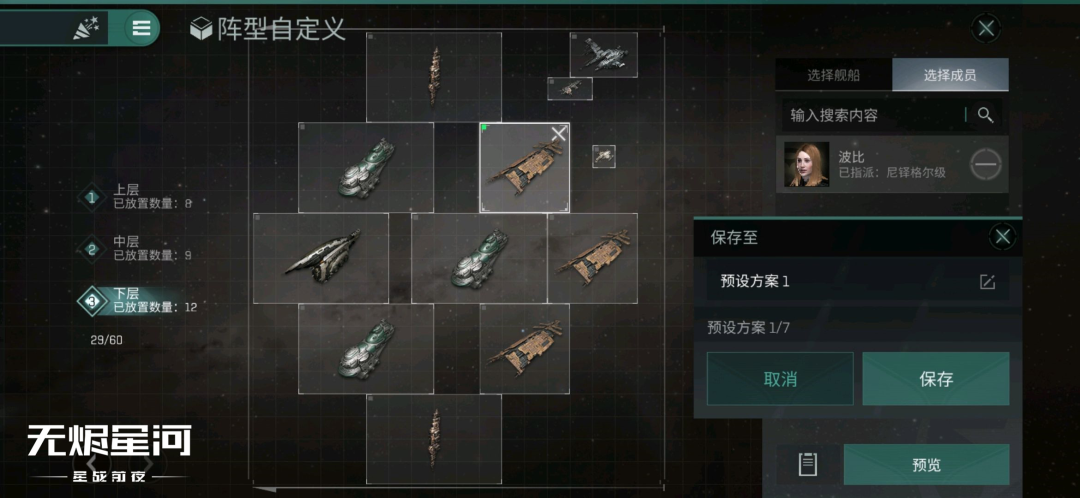Image resolution: width=1080 pixels, height=498 pixels.
Task: Click the 保存 button
Action: coord(935,379)
